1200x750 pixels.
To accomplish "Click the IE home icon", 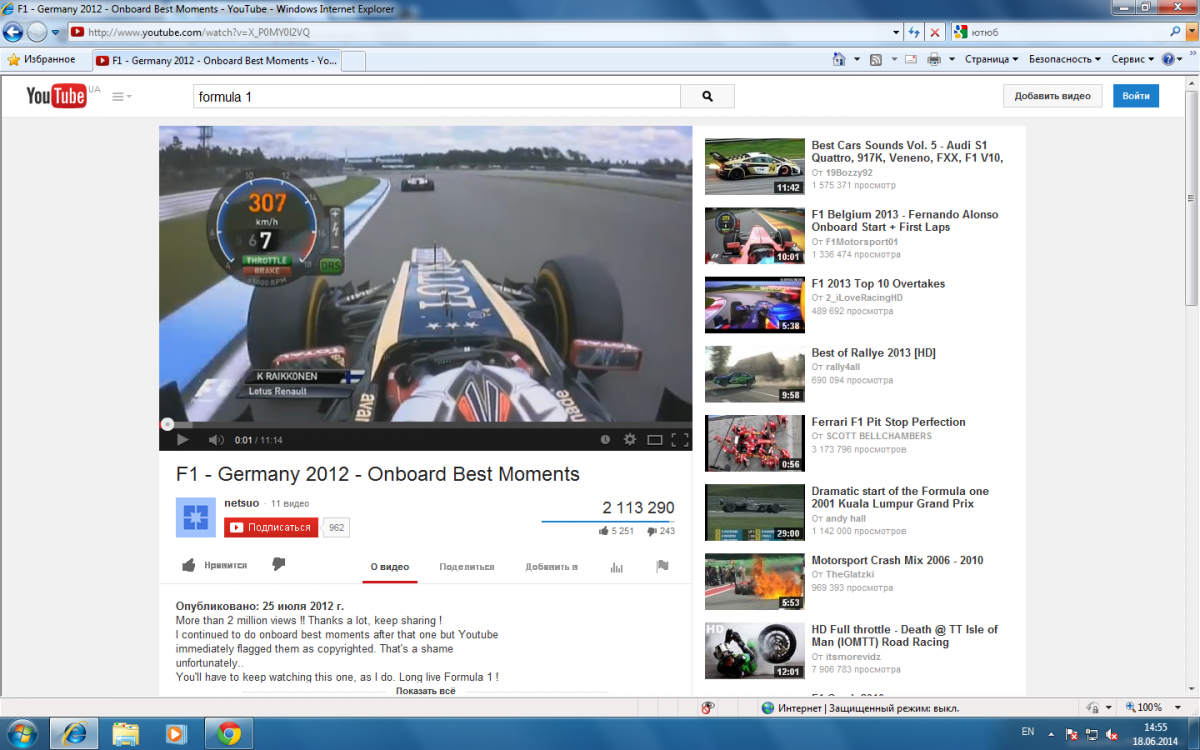I will click(x=839, y=60).
